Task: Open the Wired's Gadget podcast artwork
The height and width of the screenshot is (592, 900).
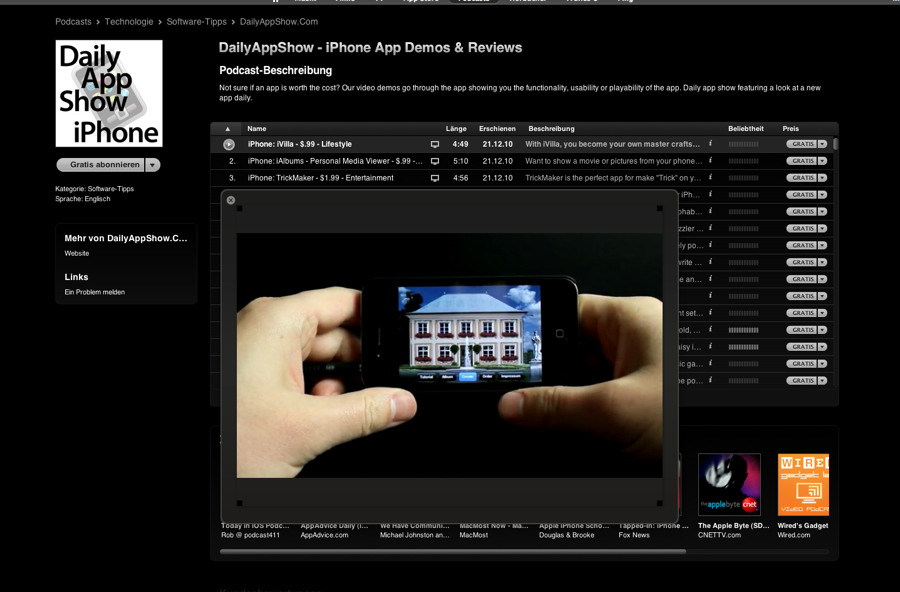Action: (x=803, y=485)
